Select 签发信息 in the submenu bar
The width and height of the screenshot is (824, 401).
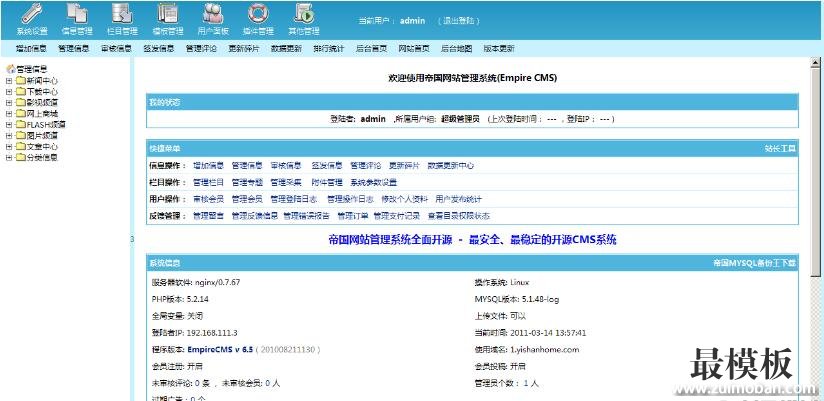[x=159, y=48]
